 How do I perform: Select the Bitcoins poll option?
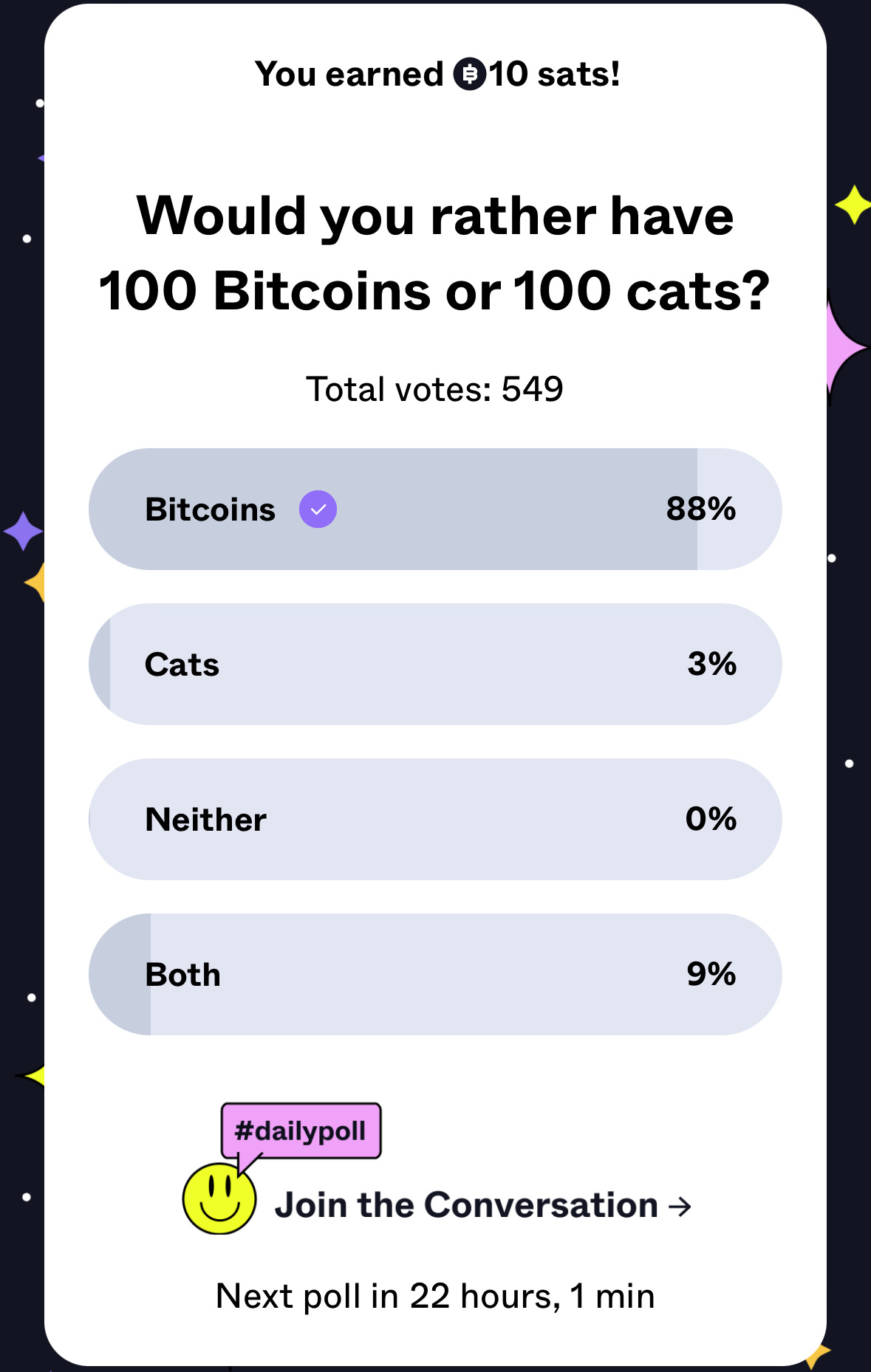click(x=434, y=510)
